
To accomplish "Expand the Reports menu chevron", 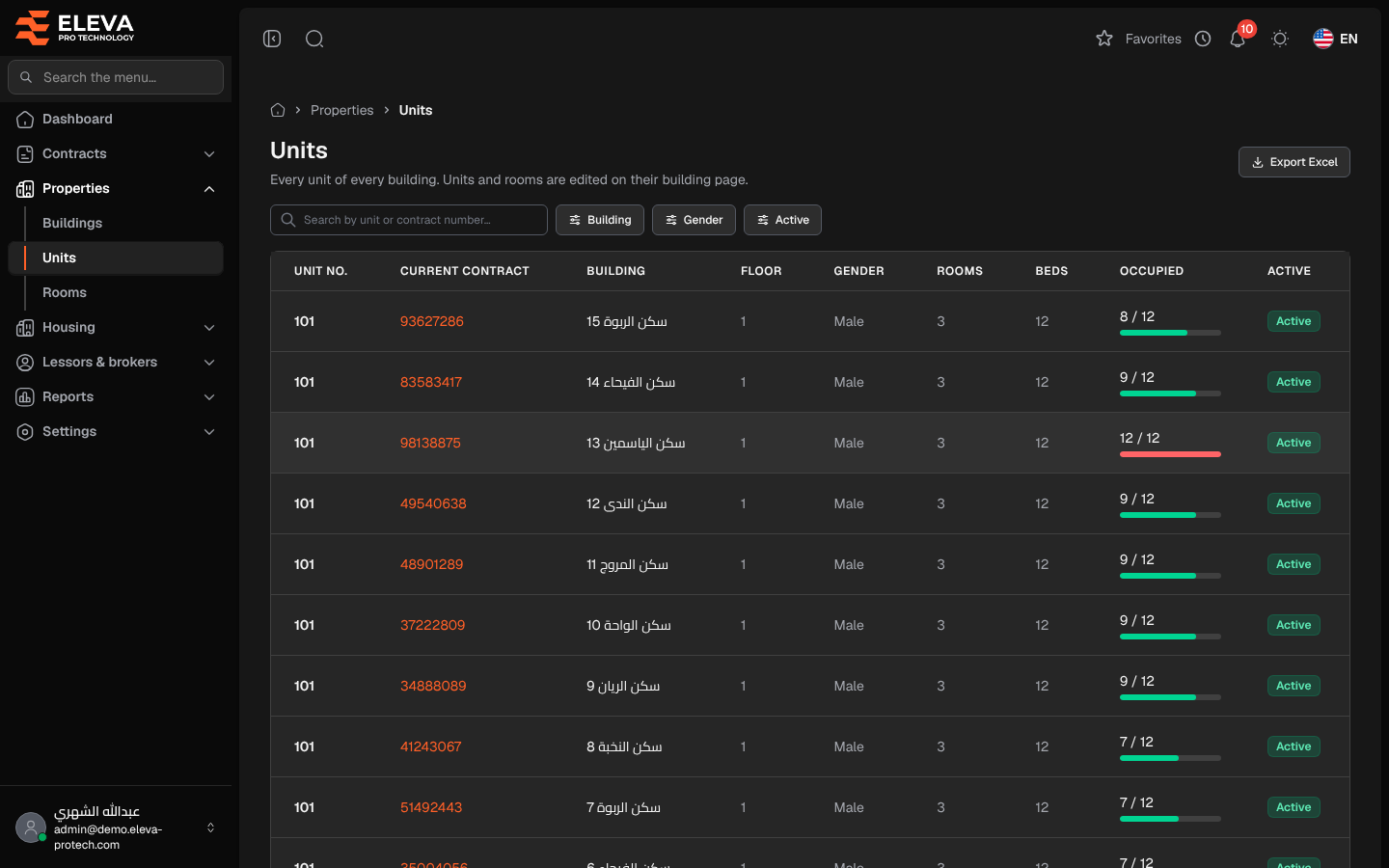I will pos(209,396).
